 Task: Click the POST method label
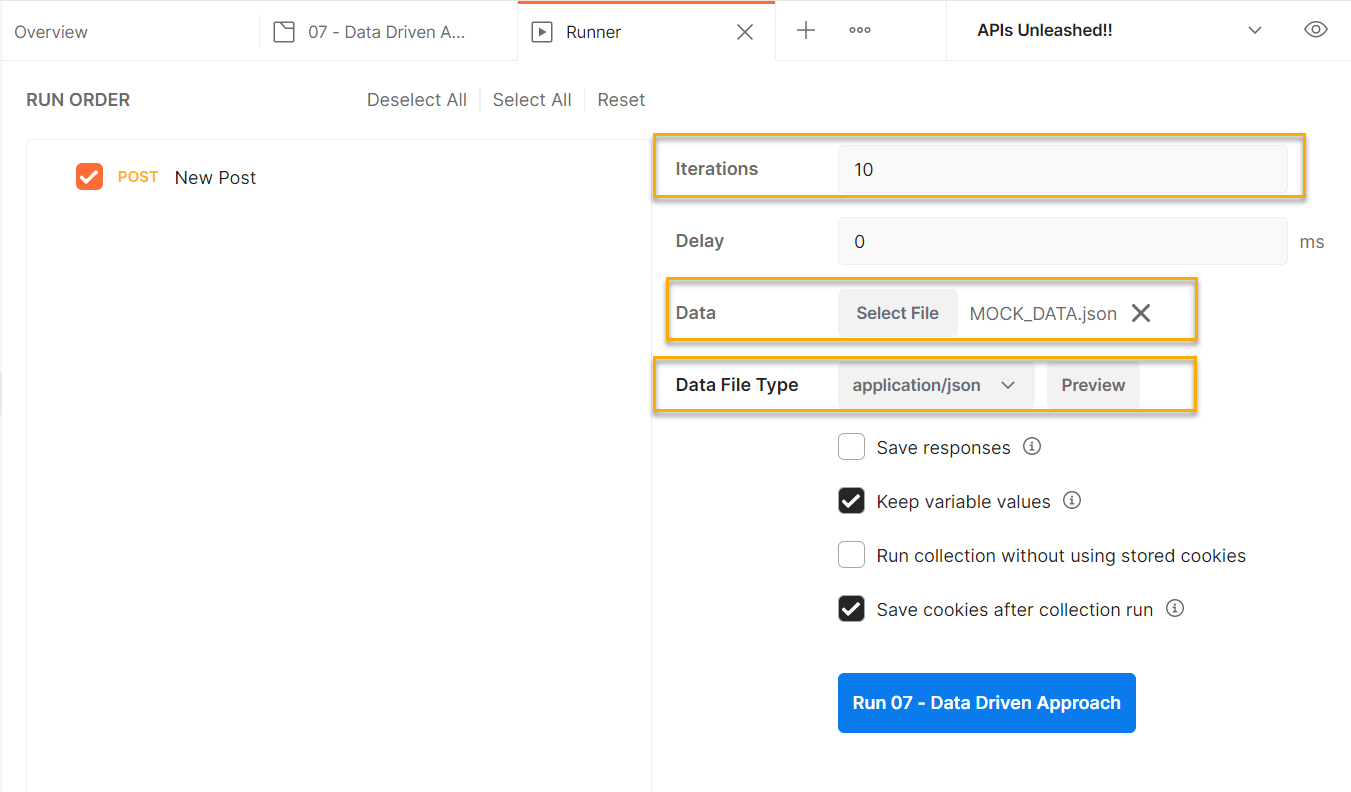(x=138, y=177)
